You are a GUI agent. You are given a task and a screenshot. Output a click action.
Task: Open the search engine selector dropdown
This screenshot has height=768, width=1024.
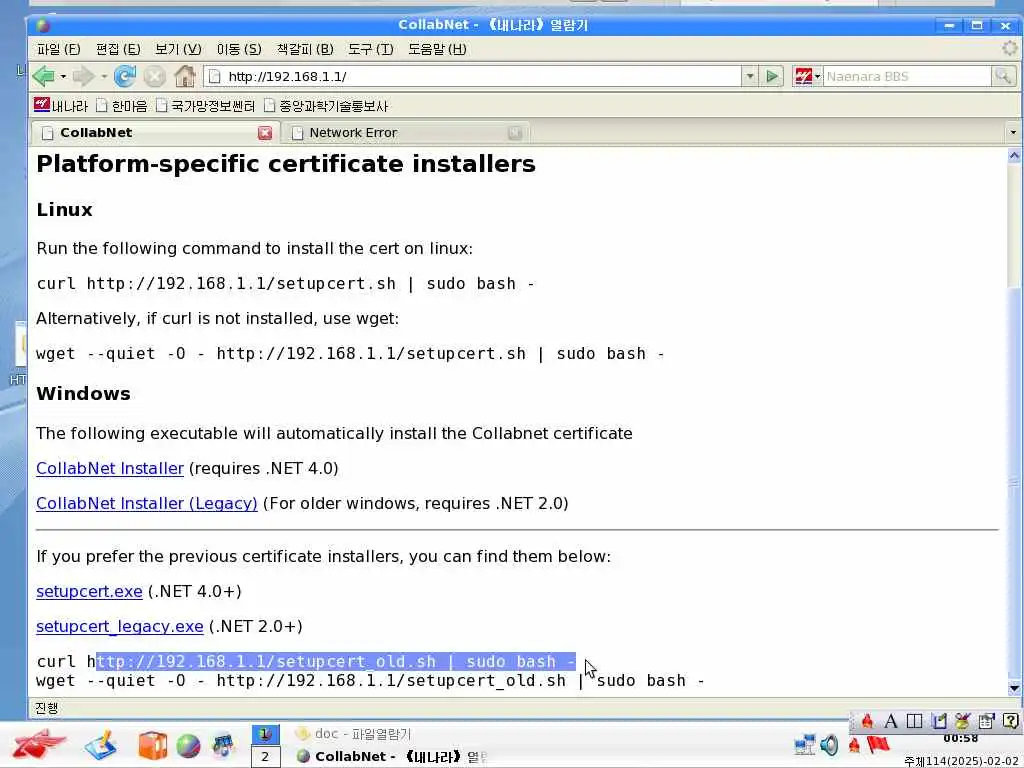[807, 76]
